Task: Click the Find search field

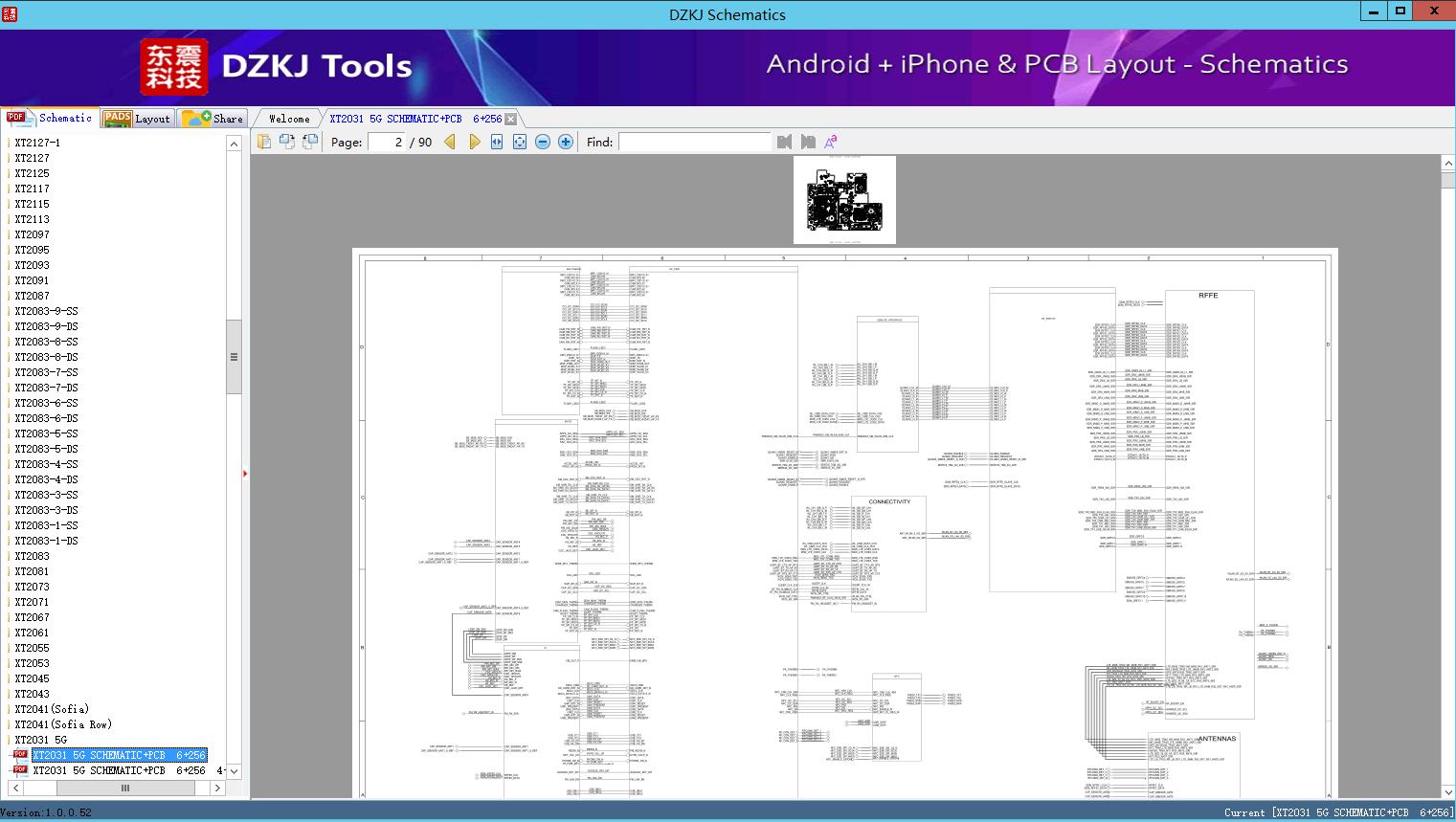Action: click(x=694, y=142)
